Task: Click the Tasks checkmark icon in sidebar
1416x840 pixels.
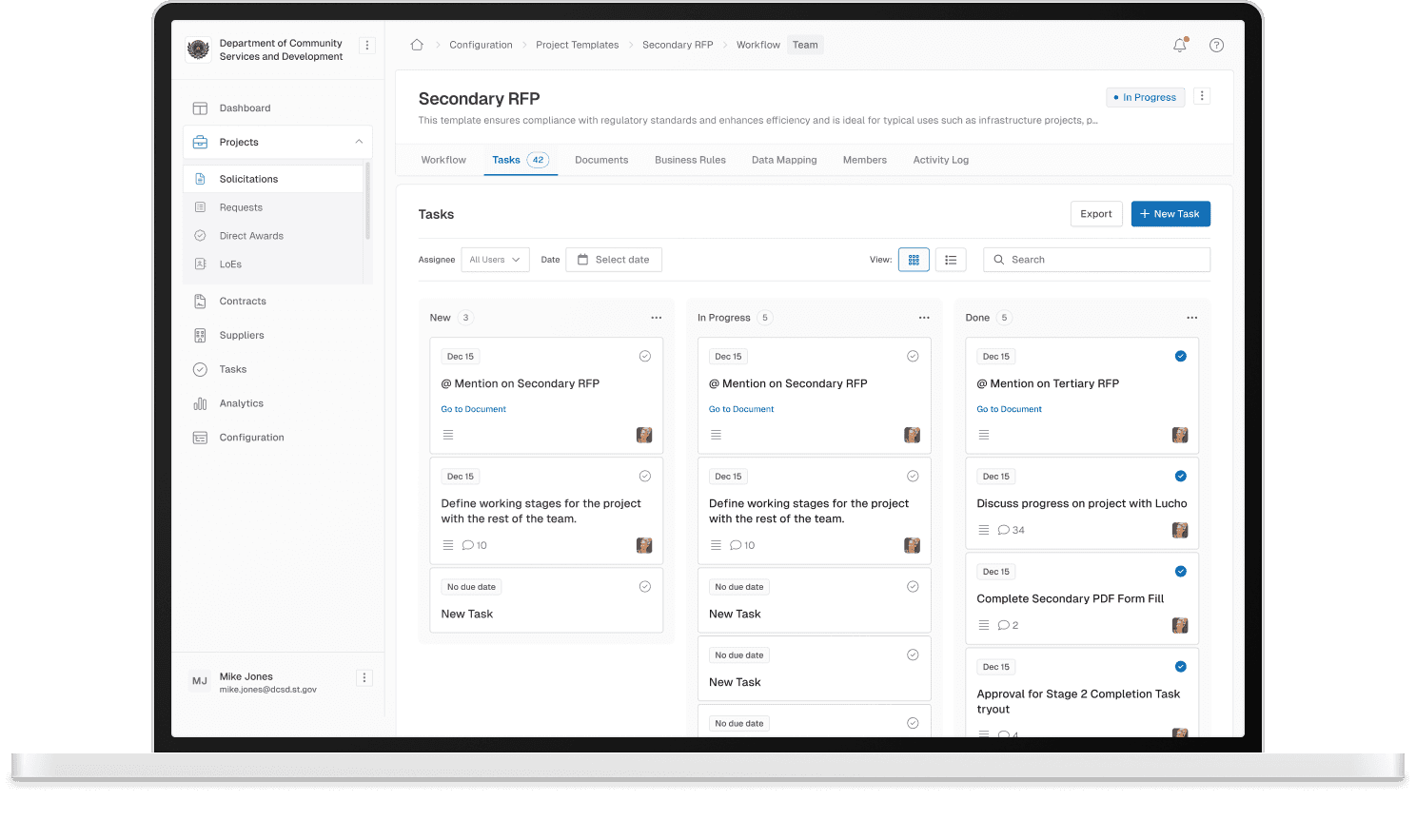Action: pyautogui.click(x=200, y=369)
